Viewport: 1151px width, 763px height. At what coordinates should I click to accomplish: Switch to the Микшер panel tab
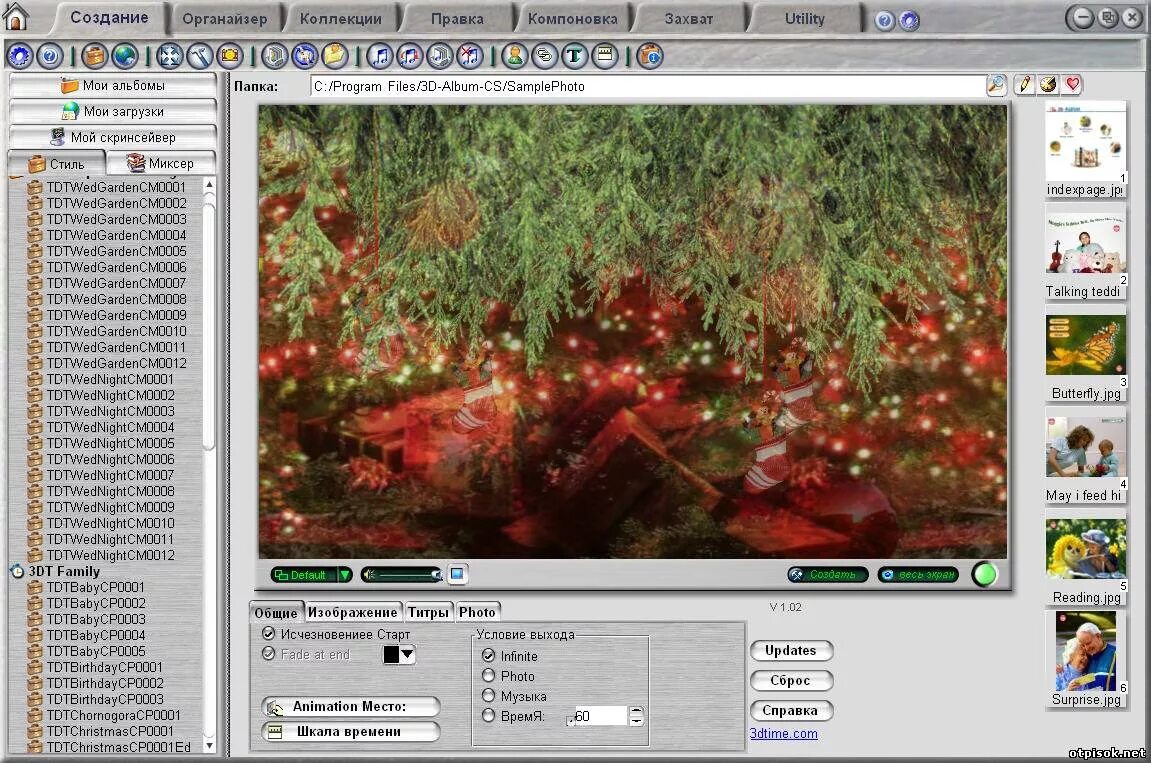[161, 163]
